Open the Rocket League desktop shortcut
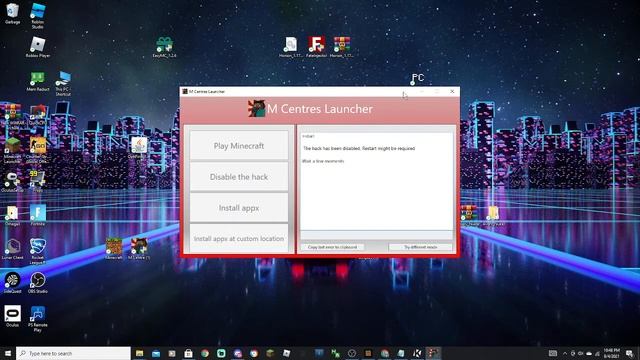Viewport: 640px width, 360px height. tap(38, 251)
